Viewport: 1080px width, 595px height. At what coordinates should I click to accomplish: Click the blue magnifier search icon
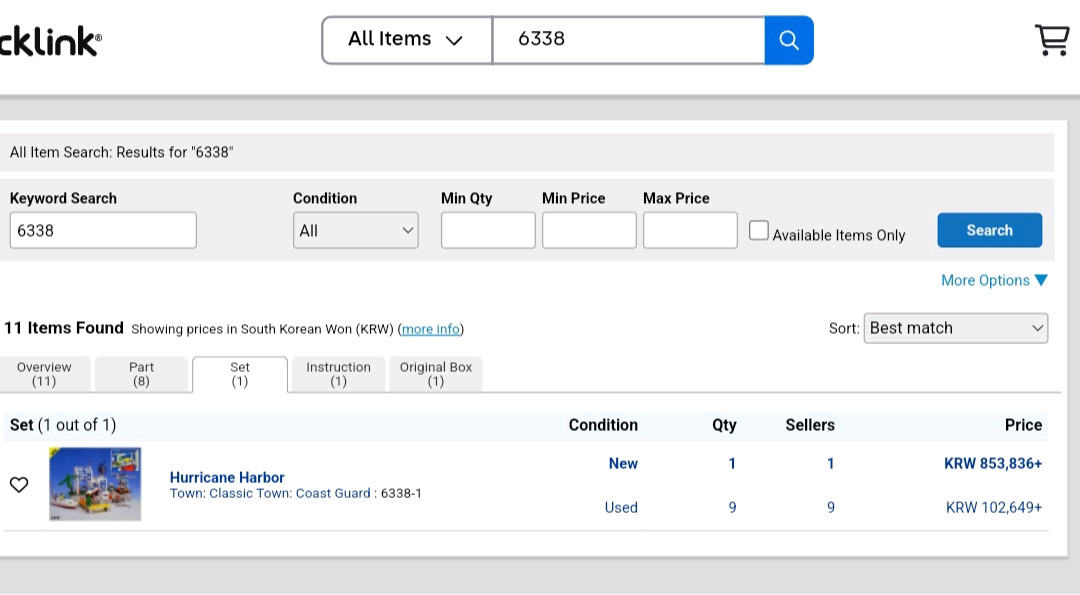[x=789, y=40]
